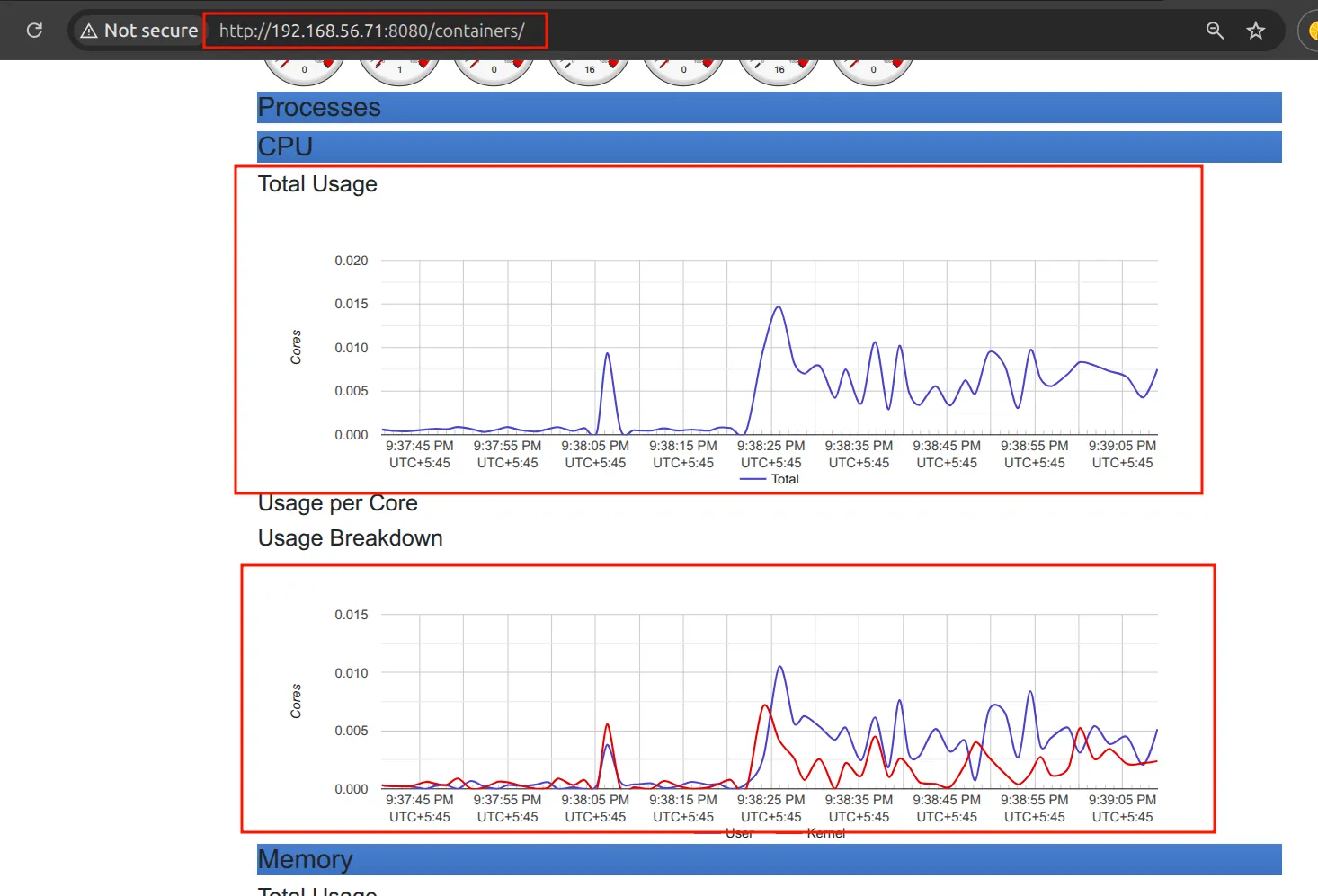Click the Processes section header
This screenshot has height=896, width=1318.
(x=769, y=107)
